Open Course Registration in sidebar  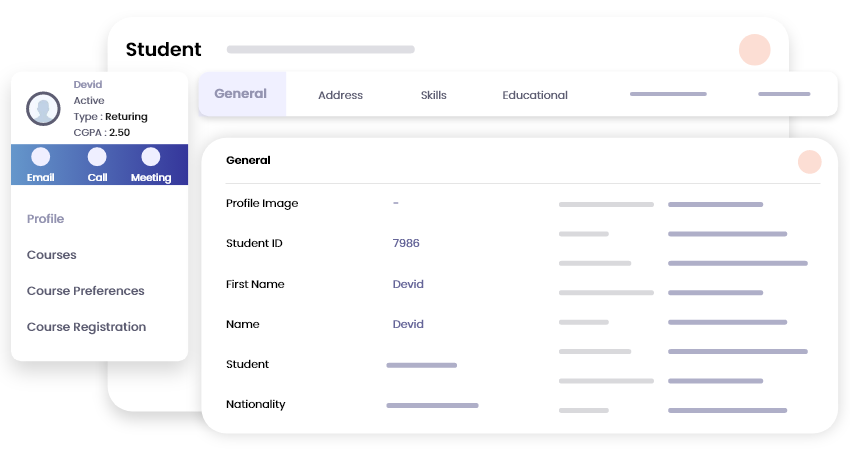(x=87, y=327)
